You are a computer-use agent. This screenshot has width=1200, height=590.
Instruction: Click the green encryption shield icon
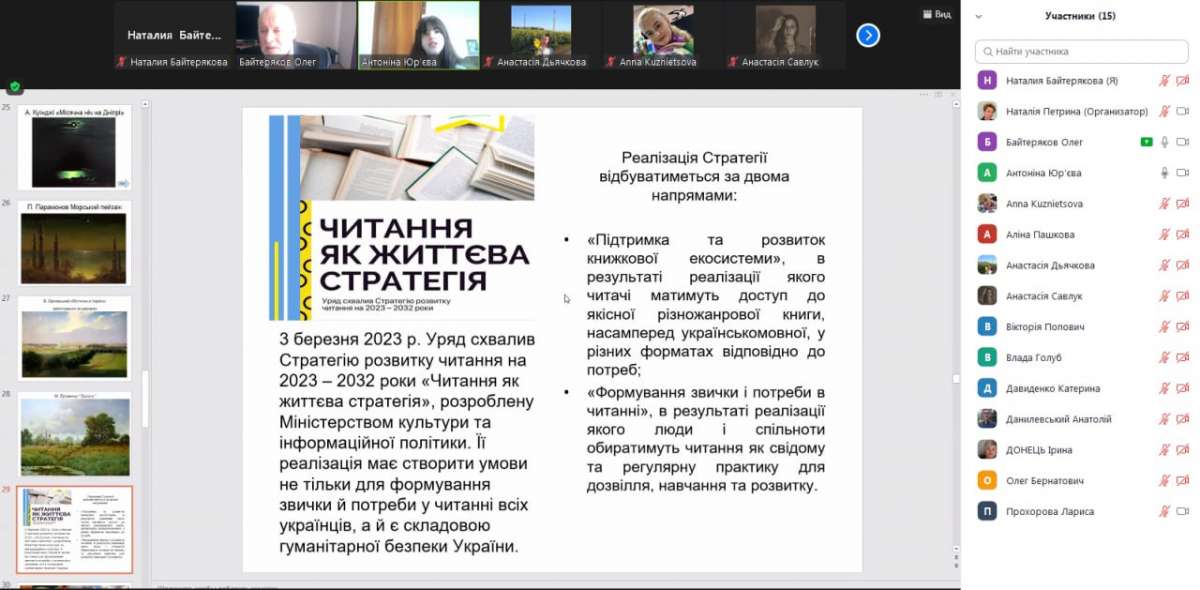pos(14,87)
